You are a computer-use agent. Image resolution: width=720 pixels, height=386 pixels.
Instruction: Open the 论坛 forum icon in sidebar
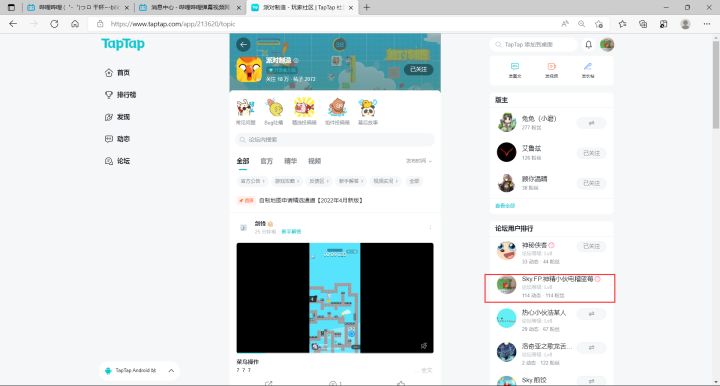(x=109, y=161)
